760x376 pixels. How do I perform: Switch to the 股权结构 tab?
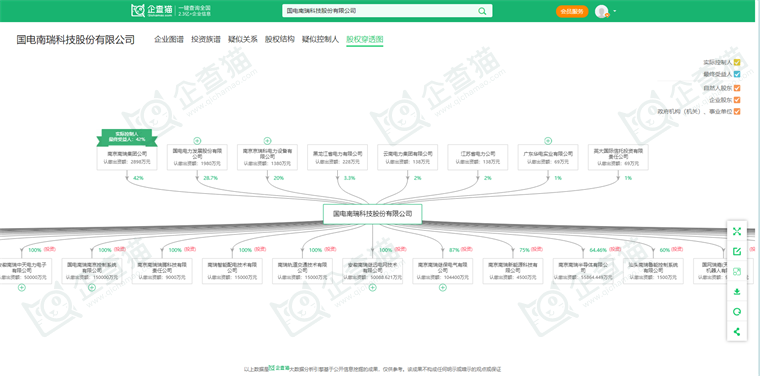click(279, 40)
